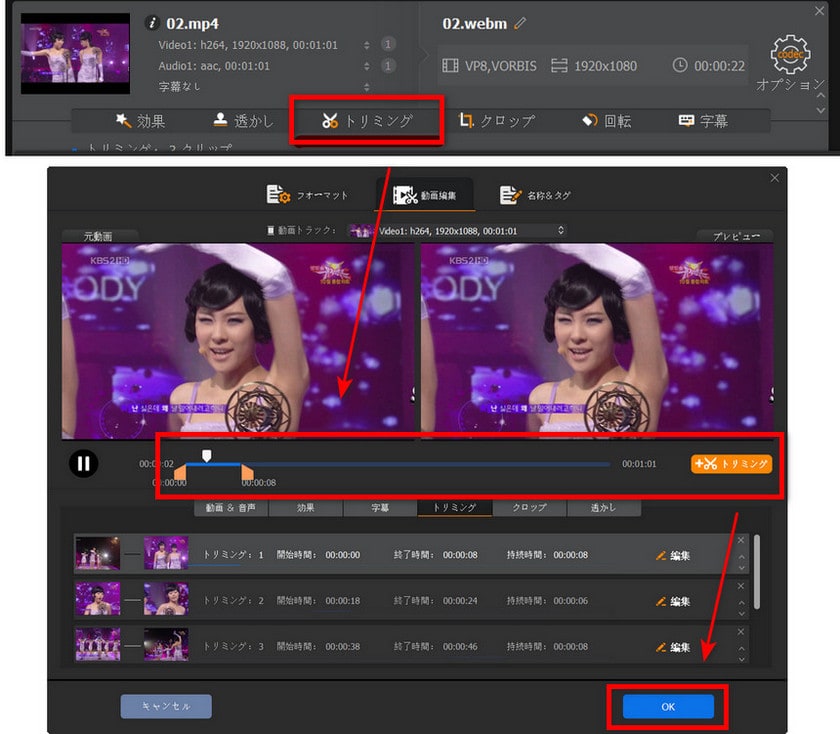The image size is (840, 734).
Task: Switch to the 名称&タグ tab
Action: [x=535, y=195]
